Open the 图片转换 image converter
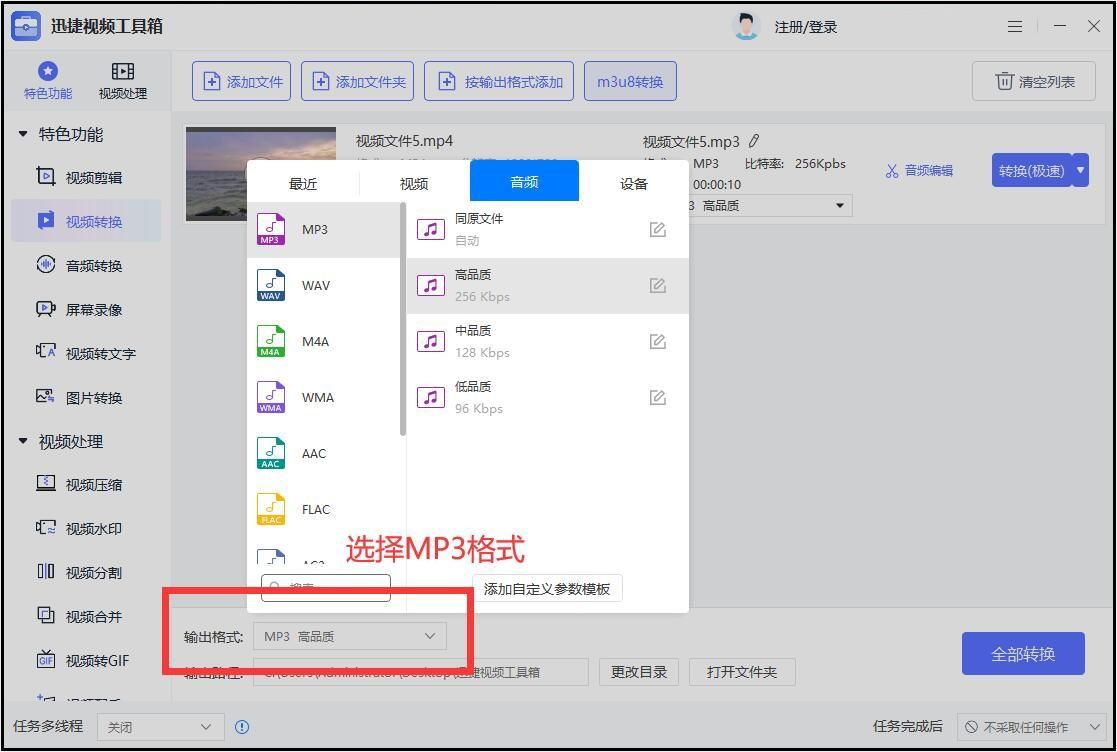 pyautogui.click(x=80, y=397)
